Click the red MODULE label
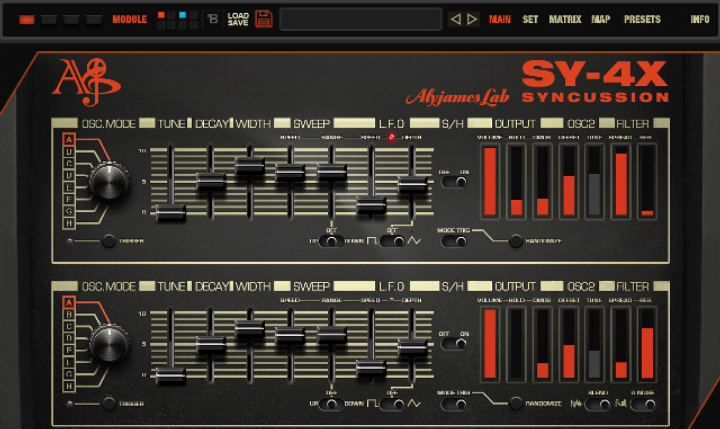 (x=129, y=19)
